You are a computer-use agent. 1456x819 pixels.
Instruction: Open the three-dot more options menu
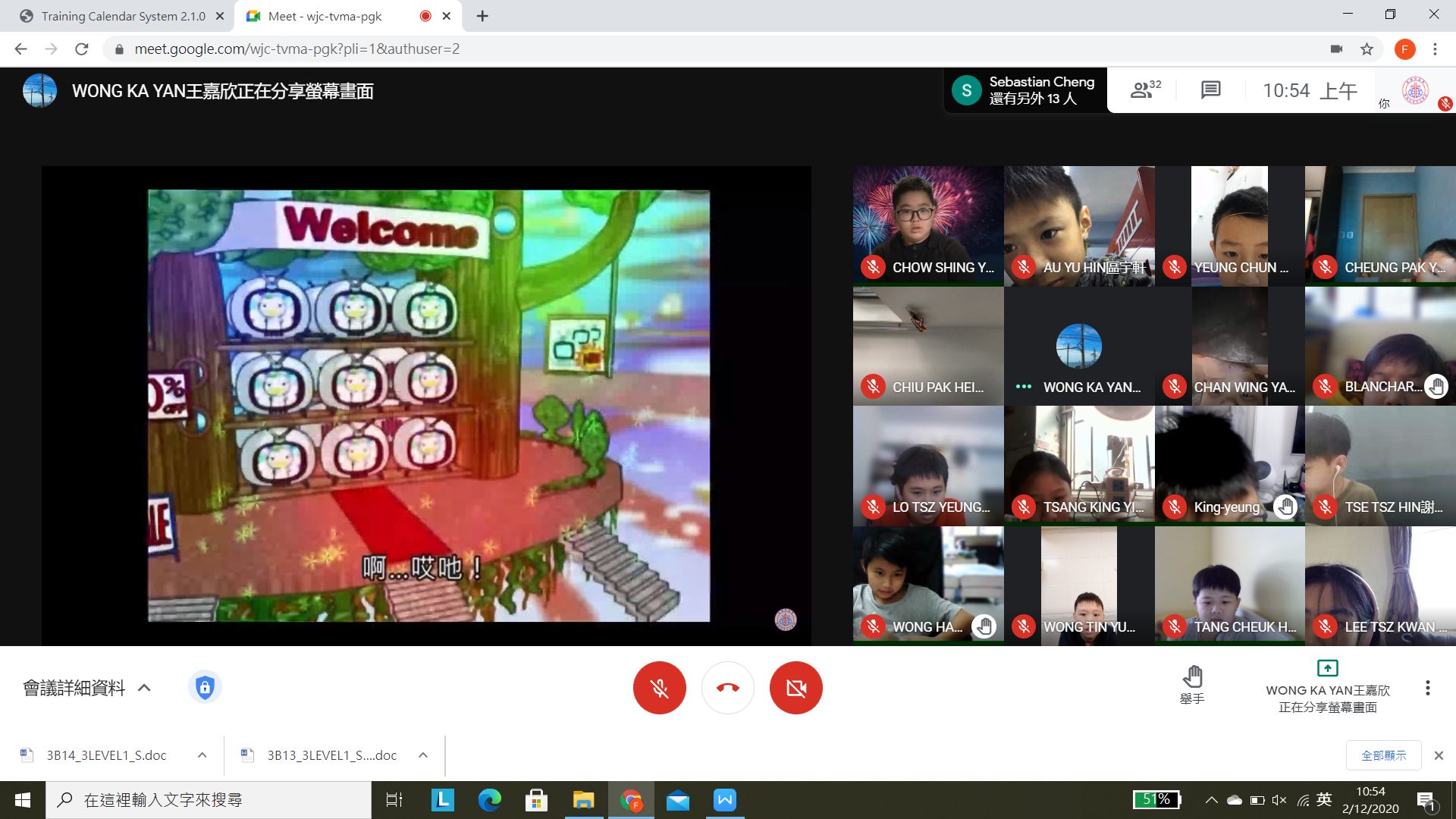(1427, 688)
